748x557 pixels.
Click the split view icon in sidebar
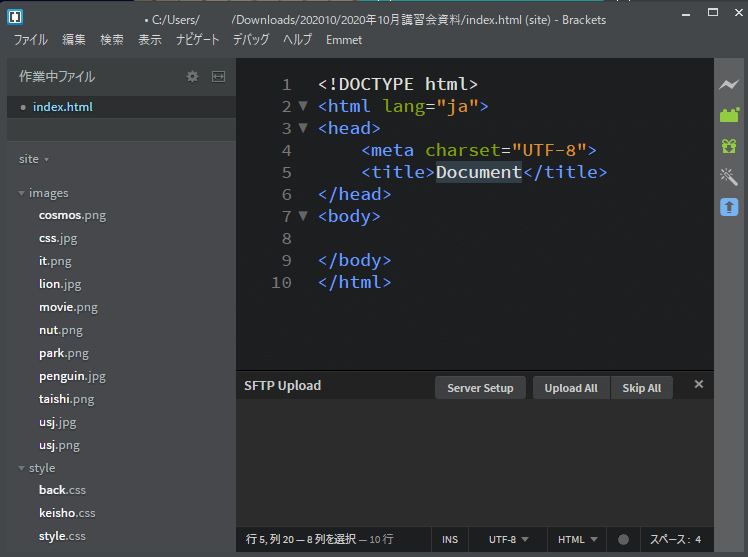(218, 77)
